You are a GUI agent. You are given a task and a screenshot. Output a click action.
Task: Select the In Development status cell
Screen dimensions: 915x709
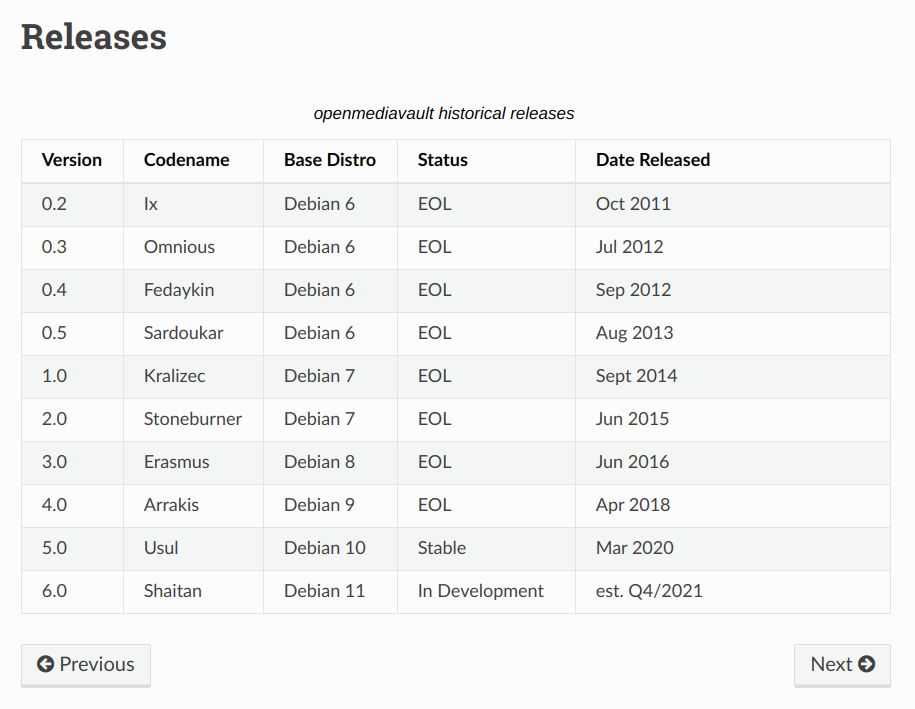click(481, 591)
